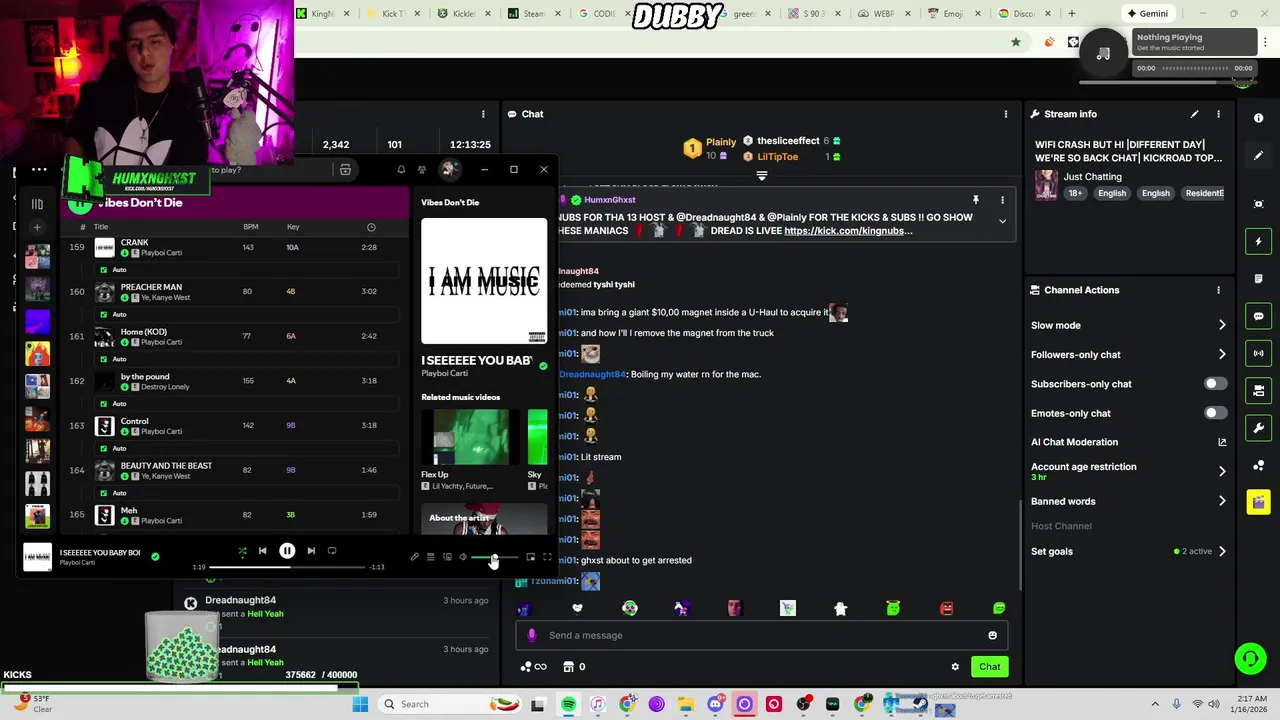Toggle Auto checkbox under by the pound
This screenshot has width=1280, height=720.
(x=104, y=404)
